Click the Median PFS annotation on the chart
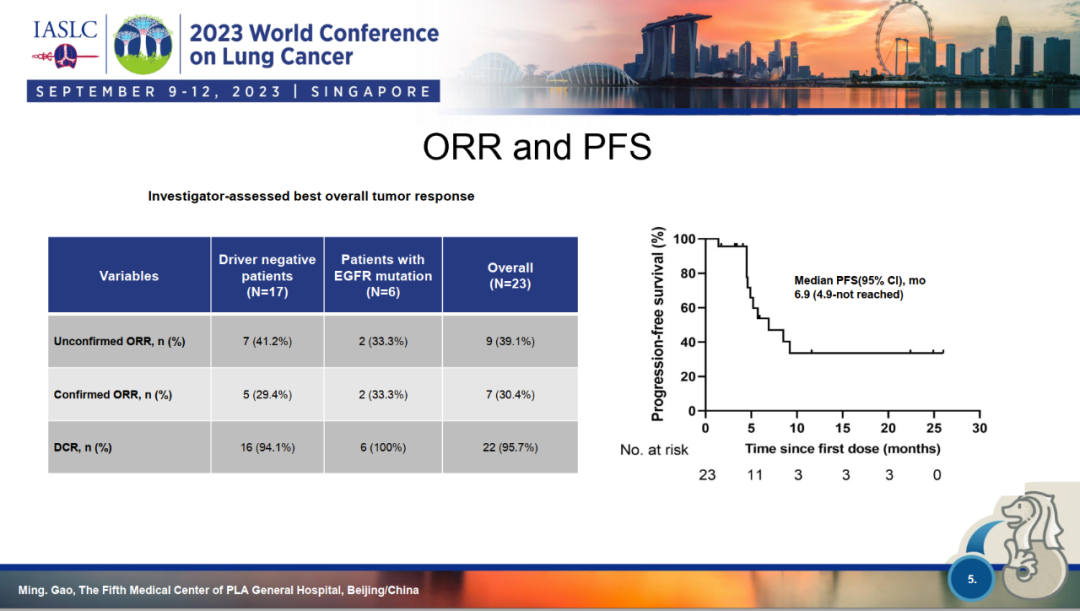This screenshot has width=1080, height=611. click(860, 288)
